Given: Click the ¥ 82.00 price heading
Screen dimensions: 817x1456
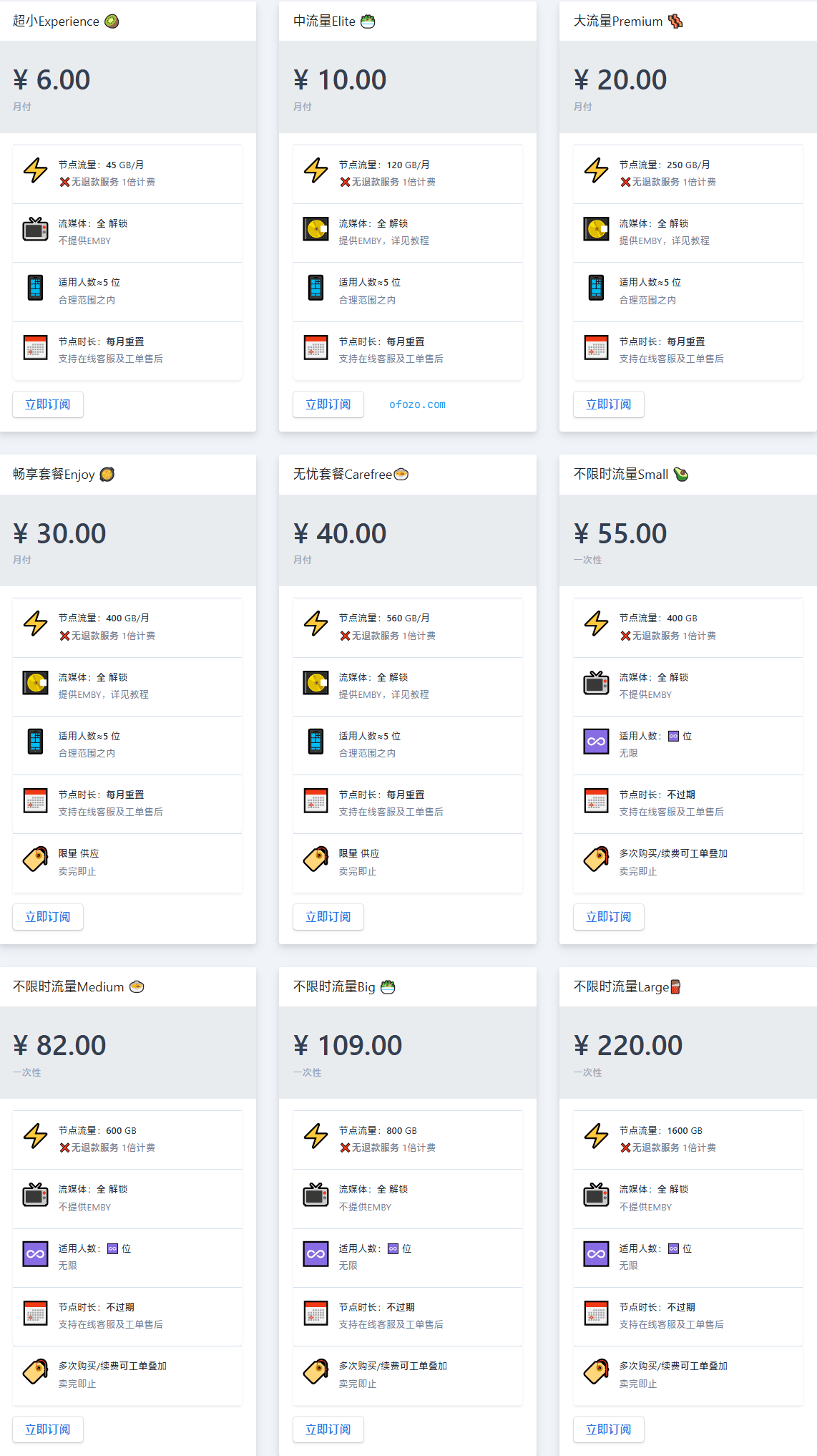Looking at the screenshot, I should coord(59,1045).
